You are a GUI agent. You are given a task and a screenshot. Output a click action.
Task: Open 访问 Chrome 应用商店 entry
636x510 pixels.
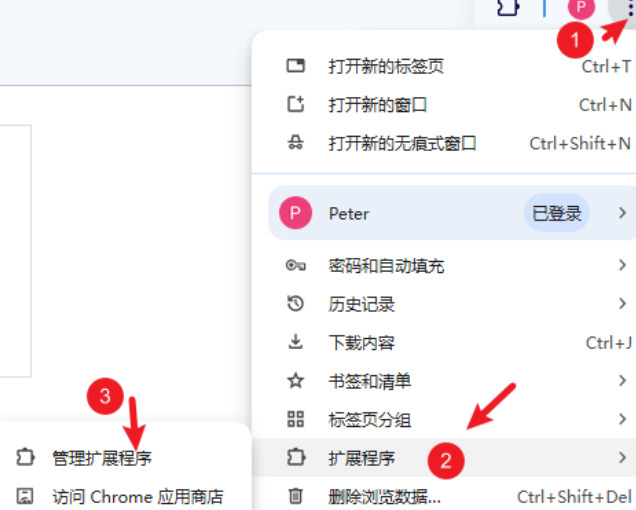[x=138, y=496]
